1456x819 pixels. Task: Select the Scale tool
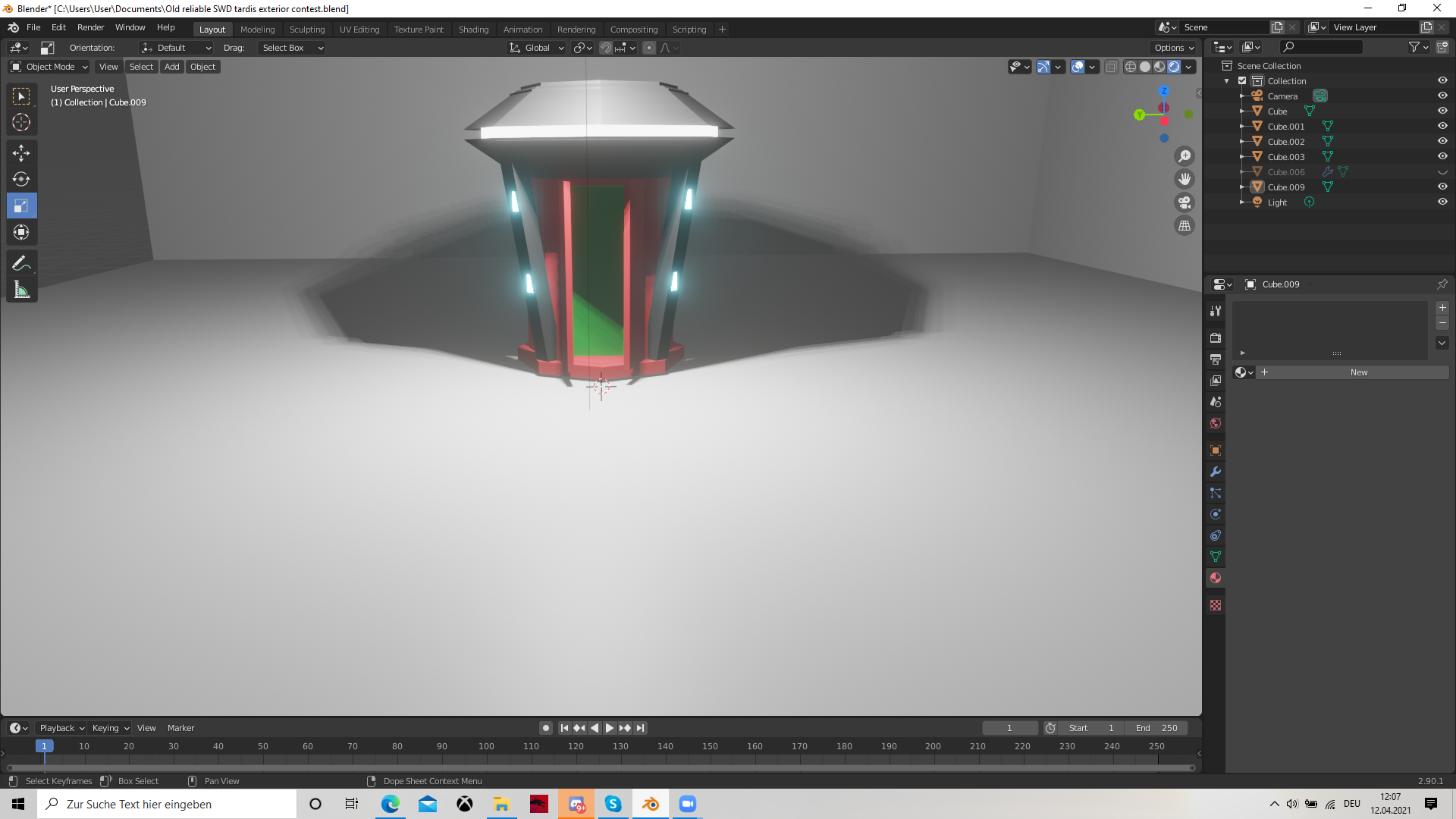21,206
